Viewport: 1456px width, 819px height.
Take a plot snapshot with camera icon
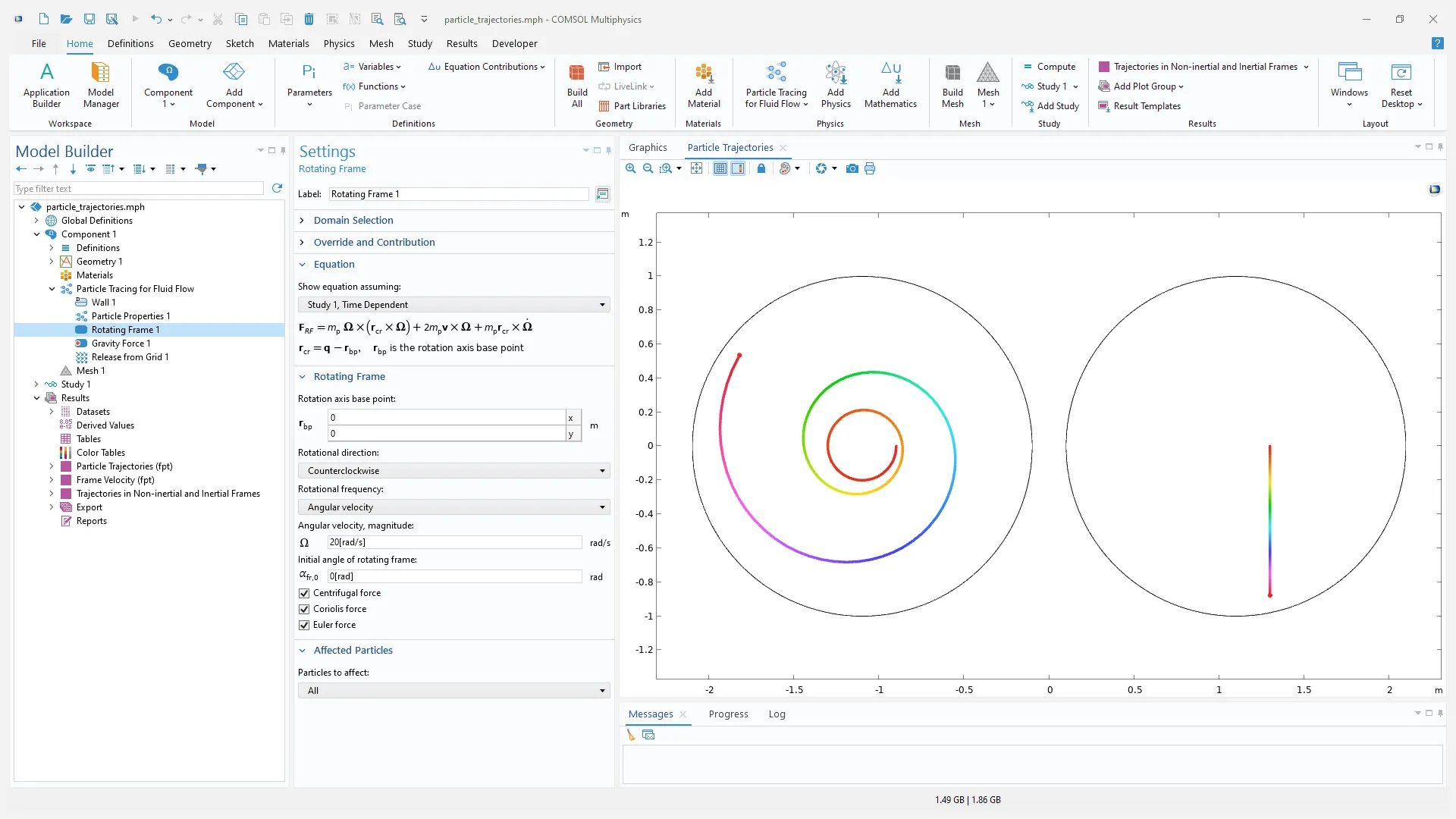click(852, 168)
